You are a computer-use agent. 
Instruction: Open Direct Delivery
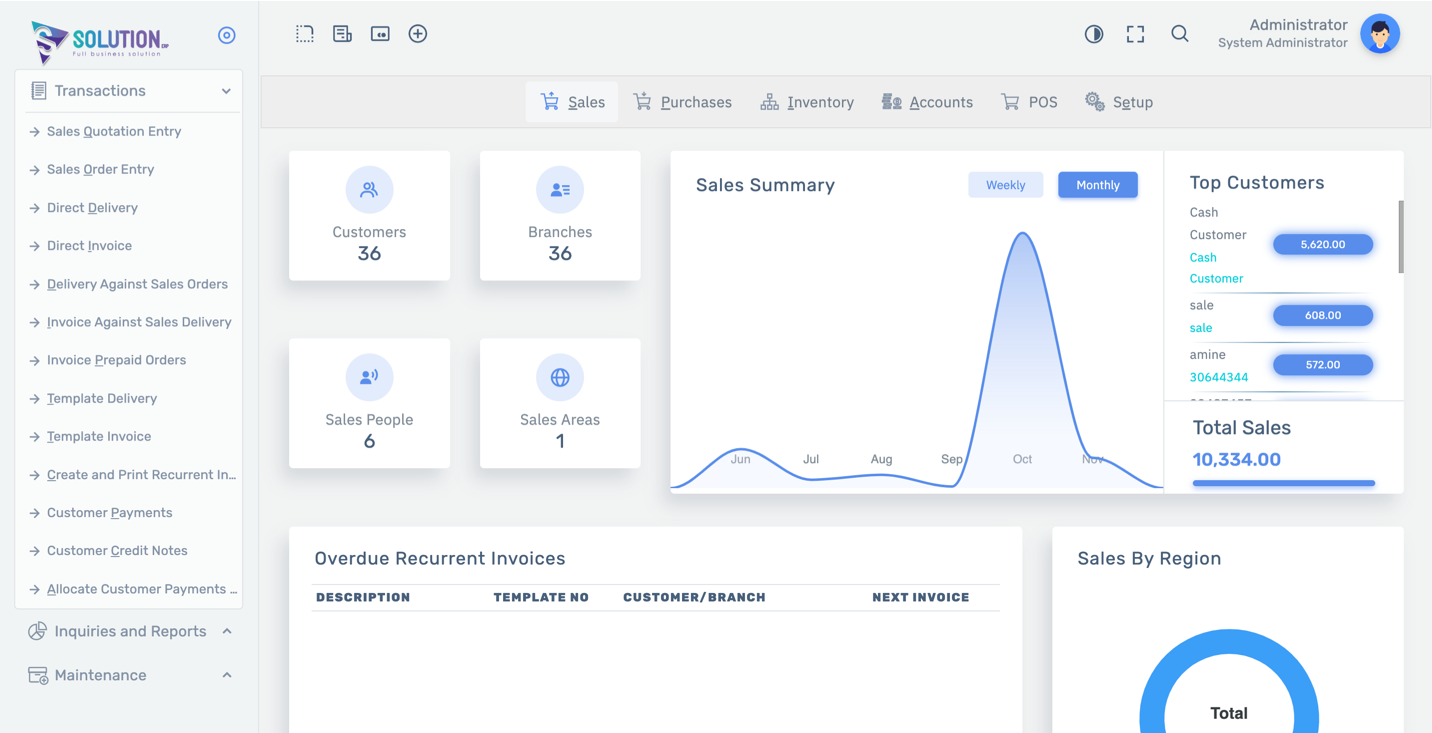tap(92, 208)
